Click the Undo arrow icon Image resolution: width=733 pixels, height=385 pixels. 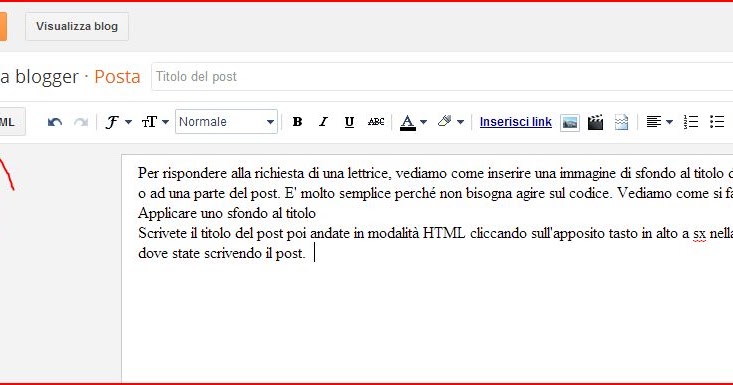pyautogui.click(x=55, y=122)
